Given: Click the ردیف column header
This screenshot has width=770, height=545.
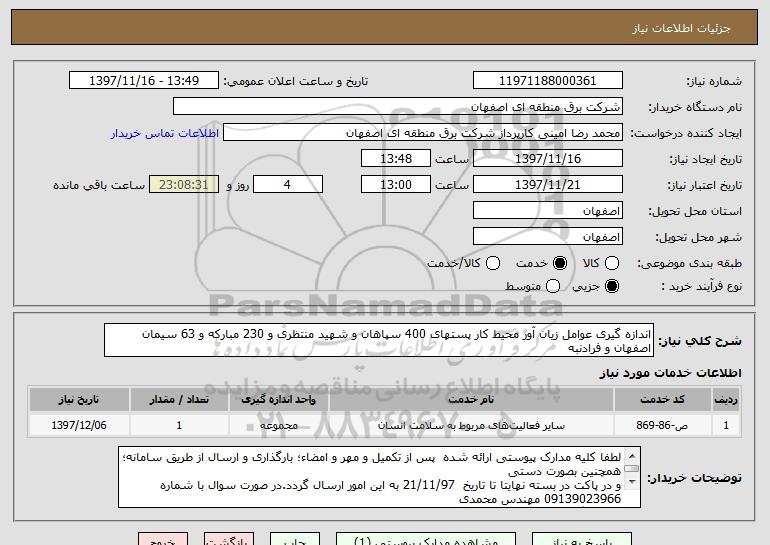Looking at the screenshot, I should [726, 400].
